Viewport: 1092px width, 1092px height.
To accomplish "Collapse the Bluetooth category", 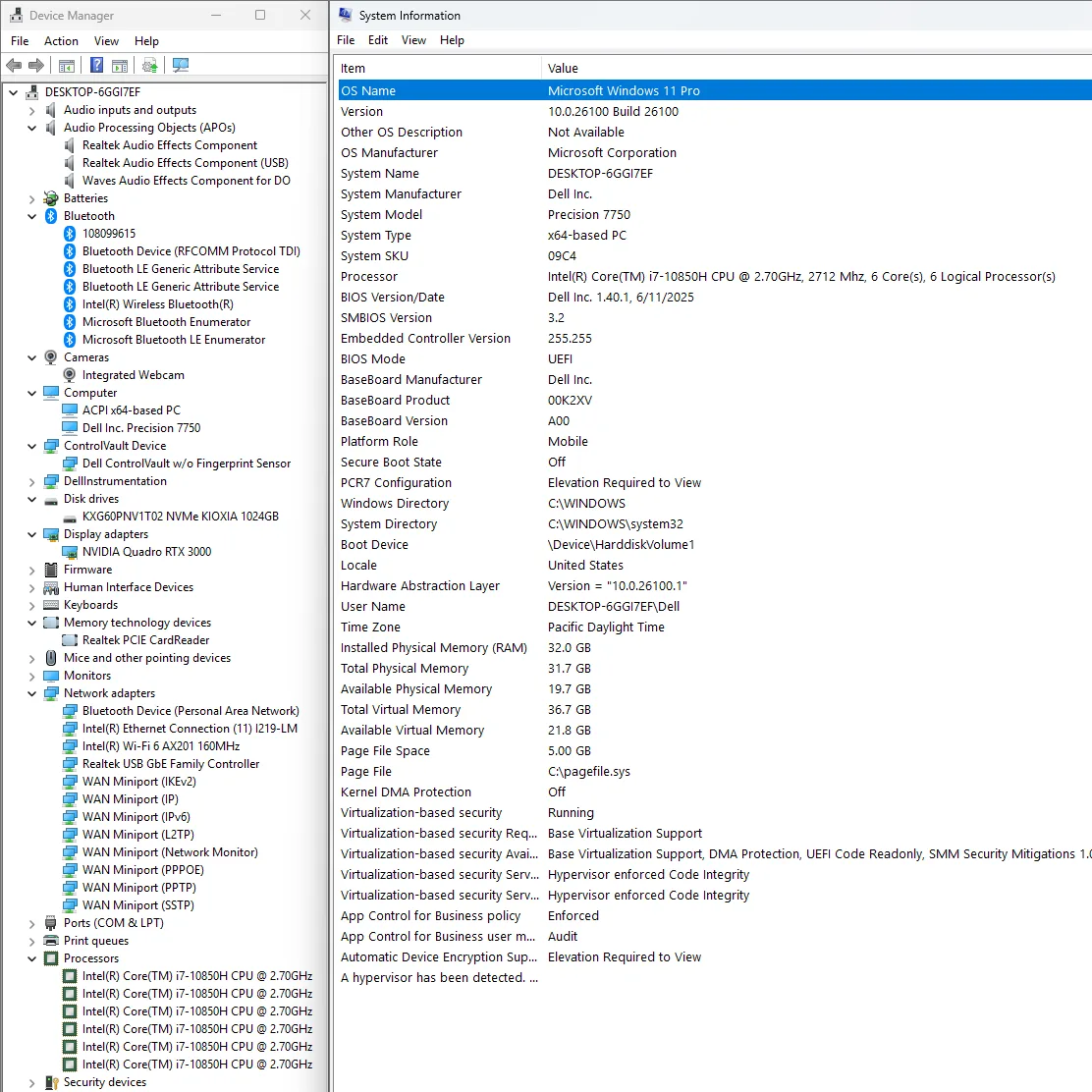I will point(31,215).
